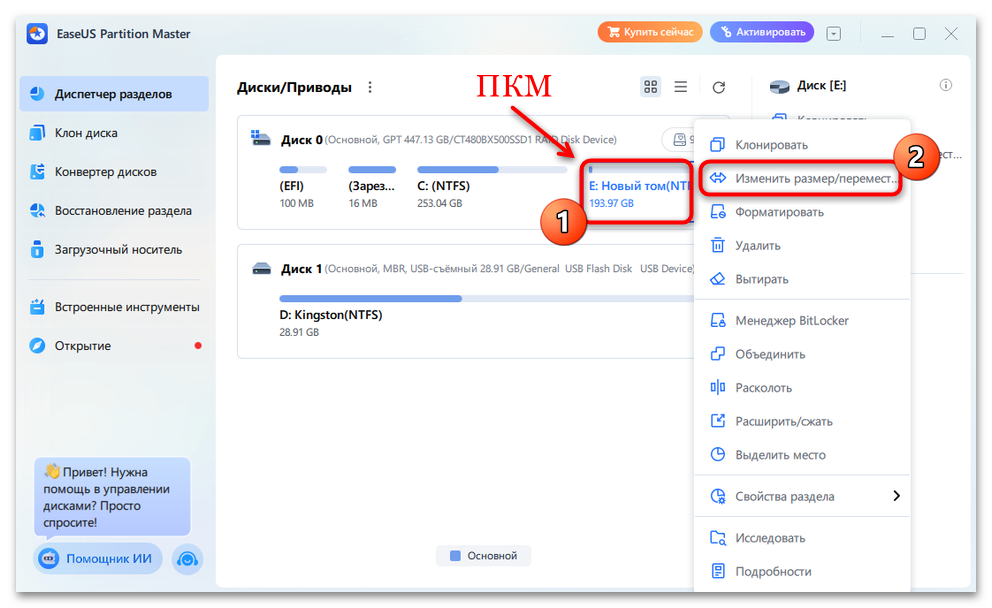992x608 pixels.
Task: Click the Диск 0 header icon
Action: (x=261, y=139)
